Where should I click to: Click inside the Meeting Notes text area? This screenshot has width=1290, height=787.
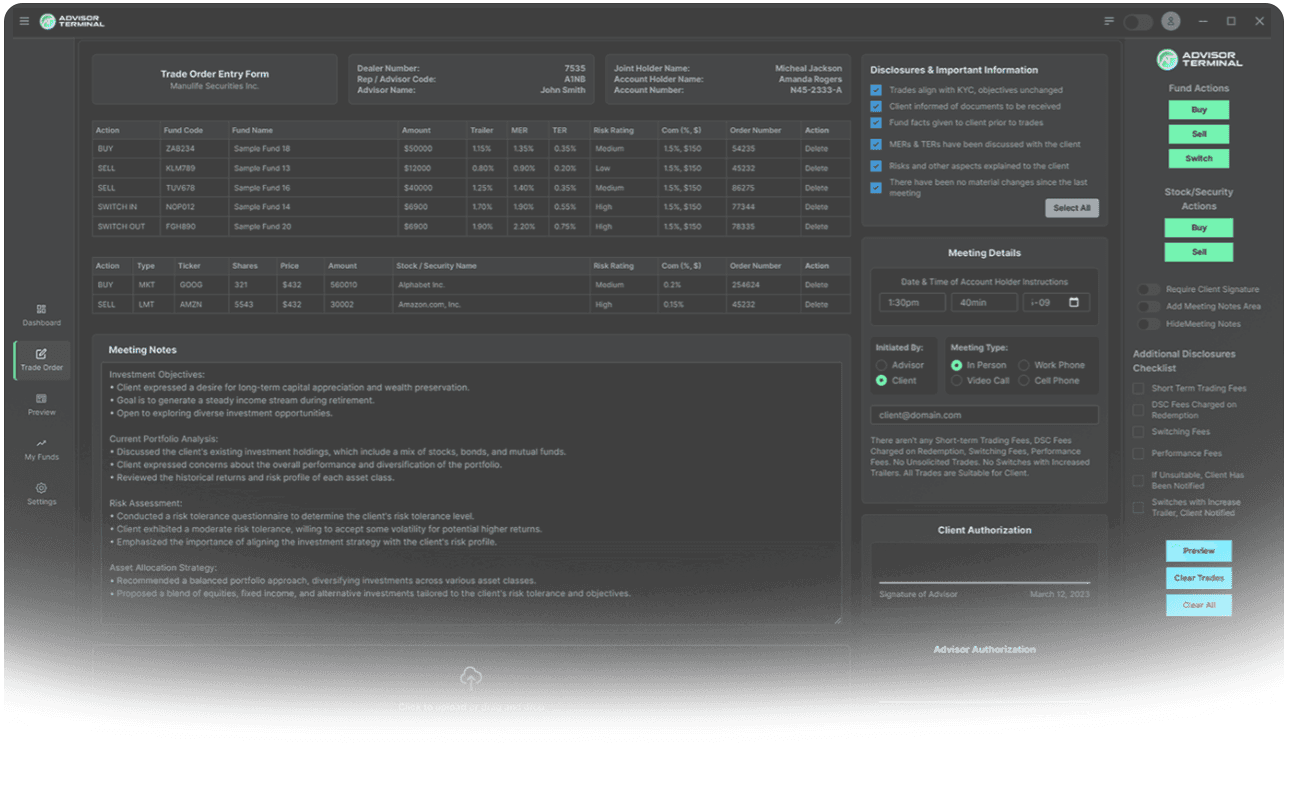[471, 493]
